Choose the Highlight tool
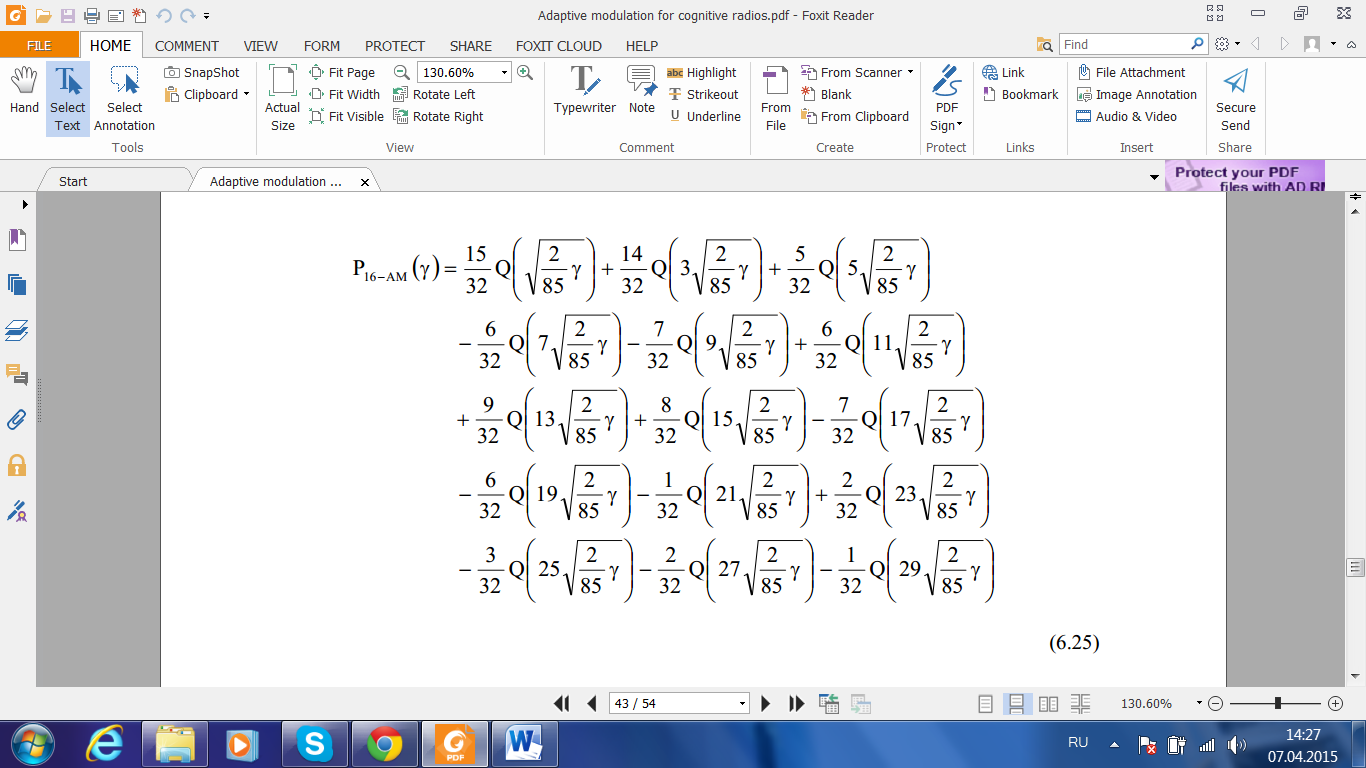This screenshot has height=768, width=1366. (x=701, y=72)
